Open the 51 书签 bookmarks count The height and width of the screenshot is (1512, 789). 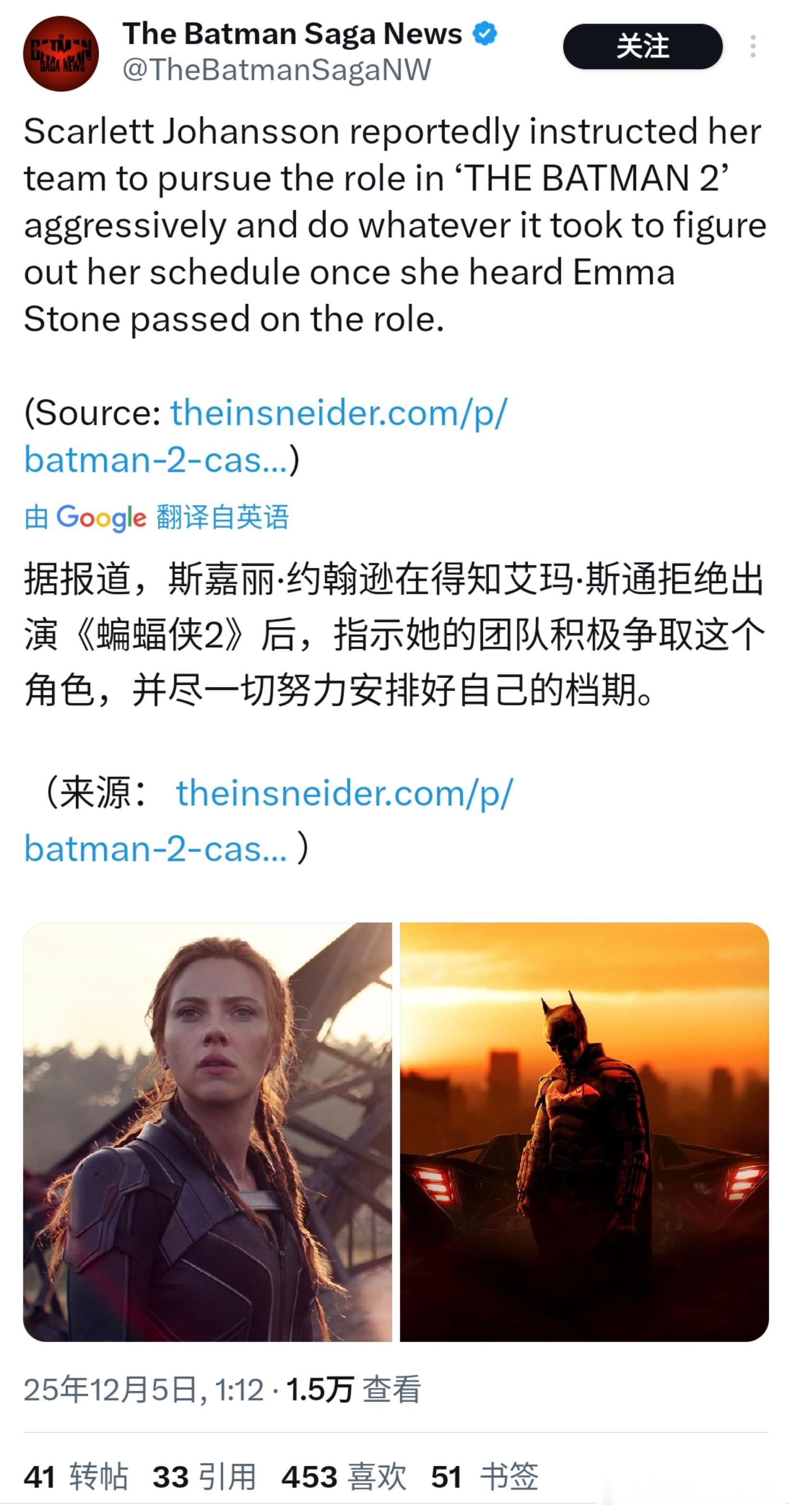[484, 1477]
